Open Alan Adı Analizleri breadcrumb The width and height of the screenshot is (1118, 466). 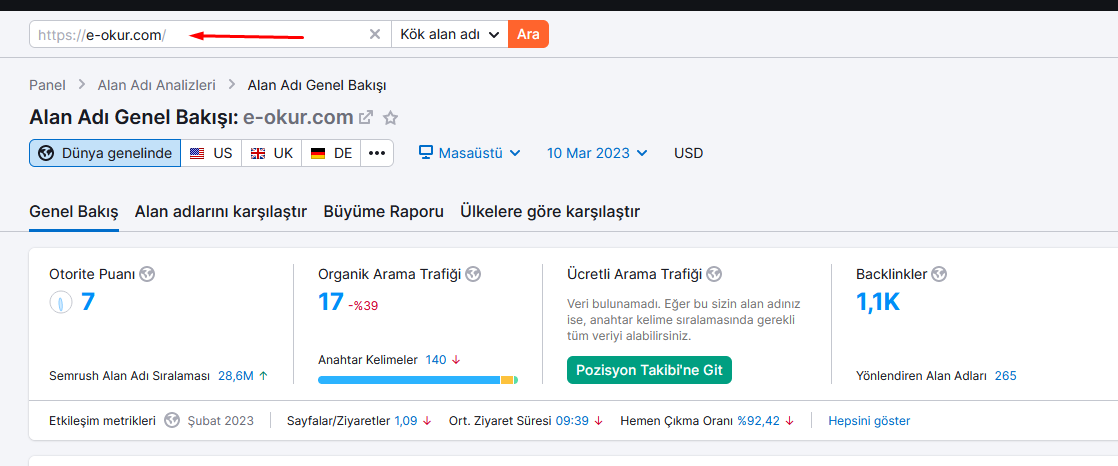[x=156, y=86]
